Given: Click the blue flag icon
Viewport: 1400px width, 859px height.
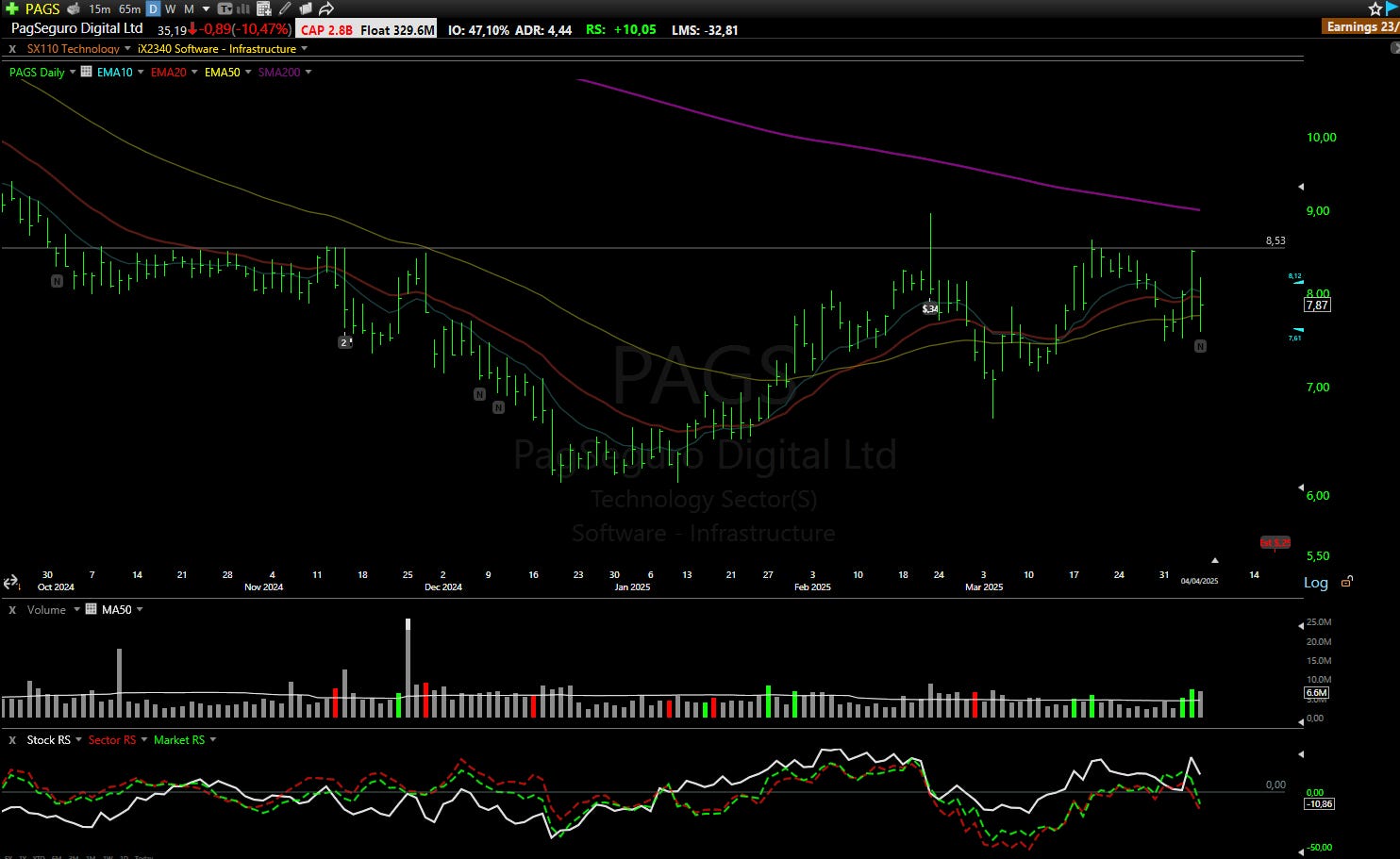Looking at the screenshot, I should (1392, 8).
